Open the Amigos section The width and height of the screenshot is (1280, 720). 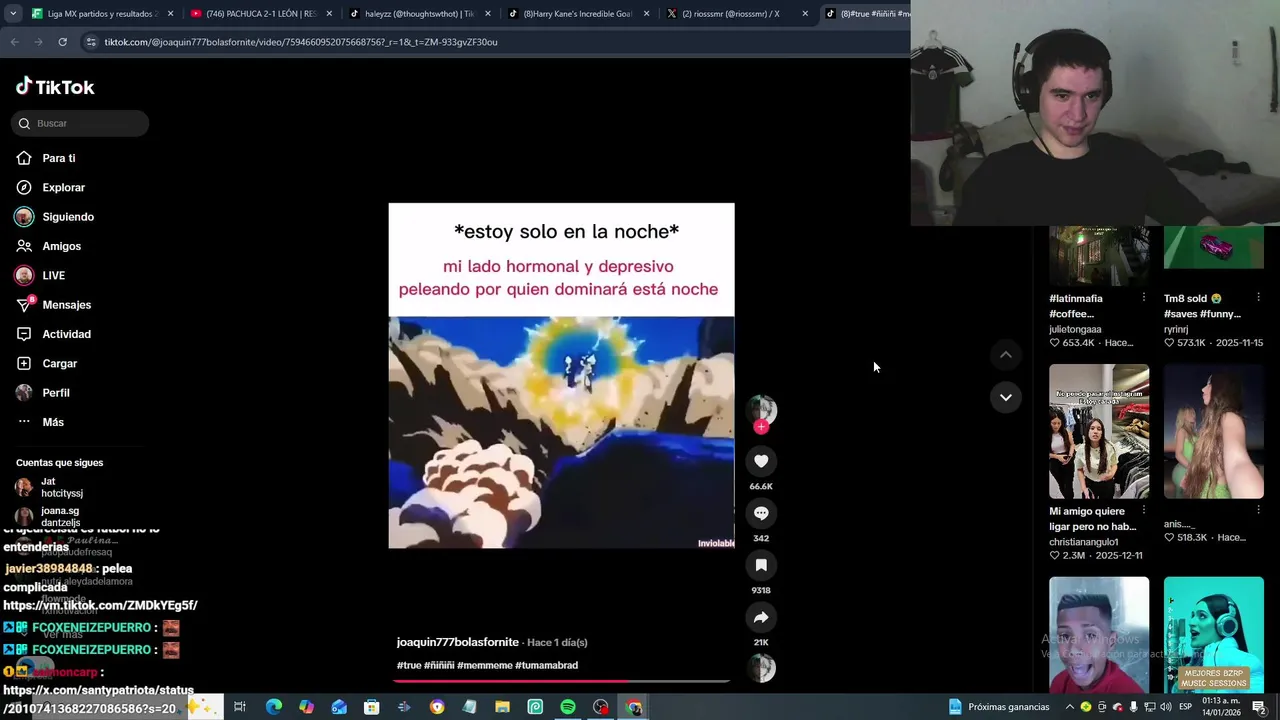49,246
